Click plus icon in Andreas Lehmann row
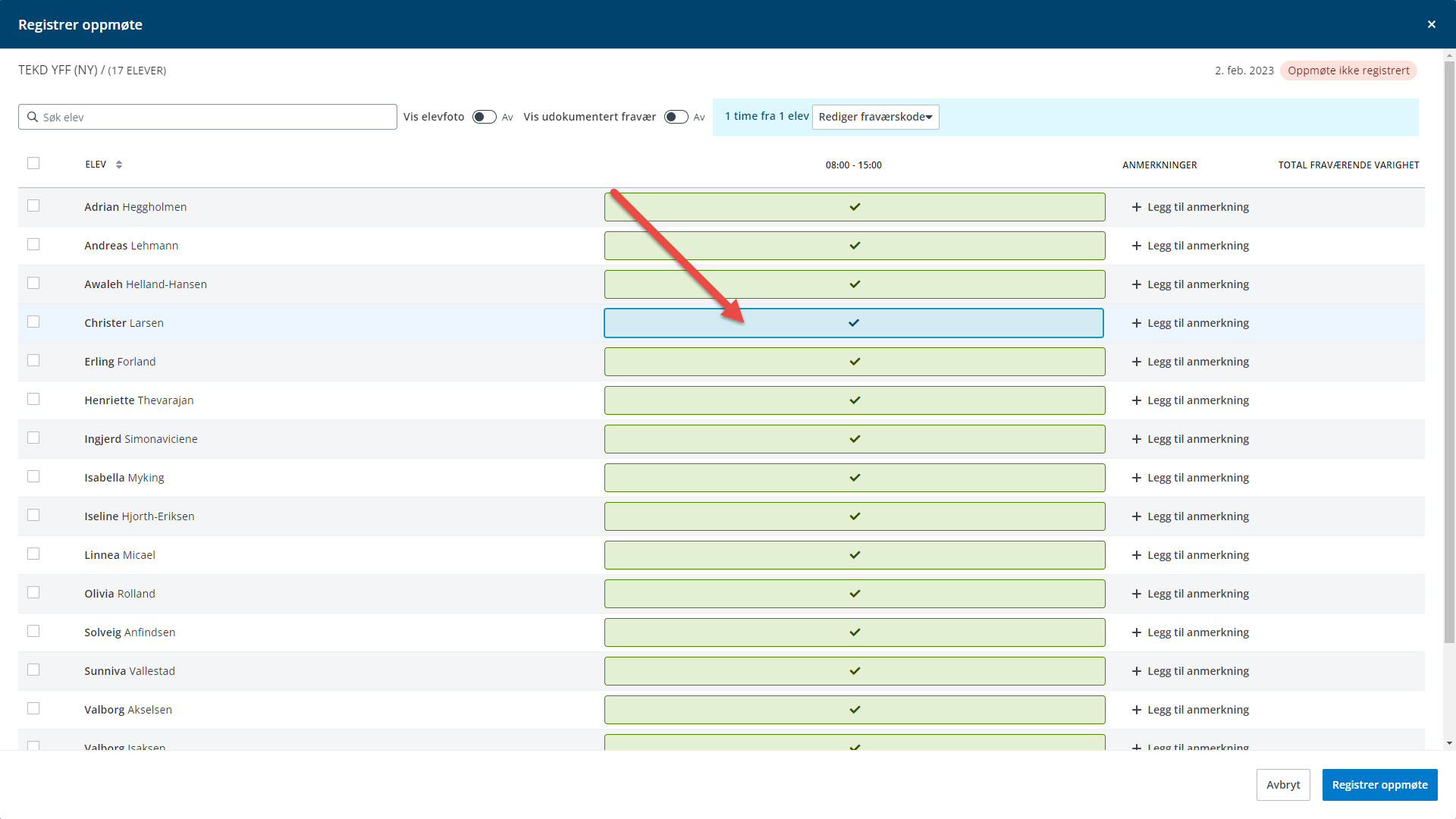The height and width of the screenshot is (819, 1456). 1136,246
